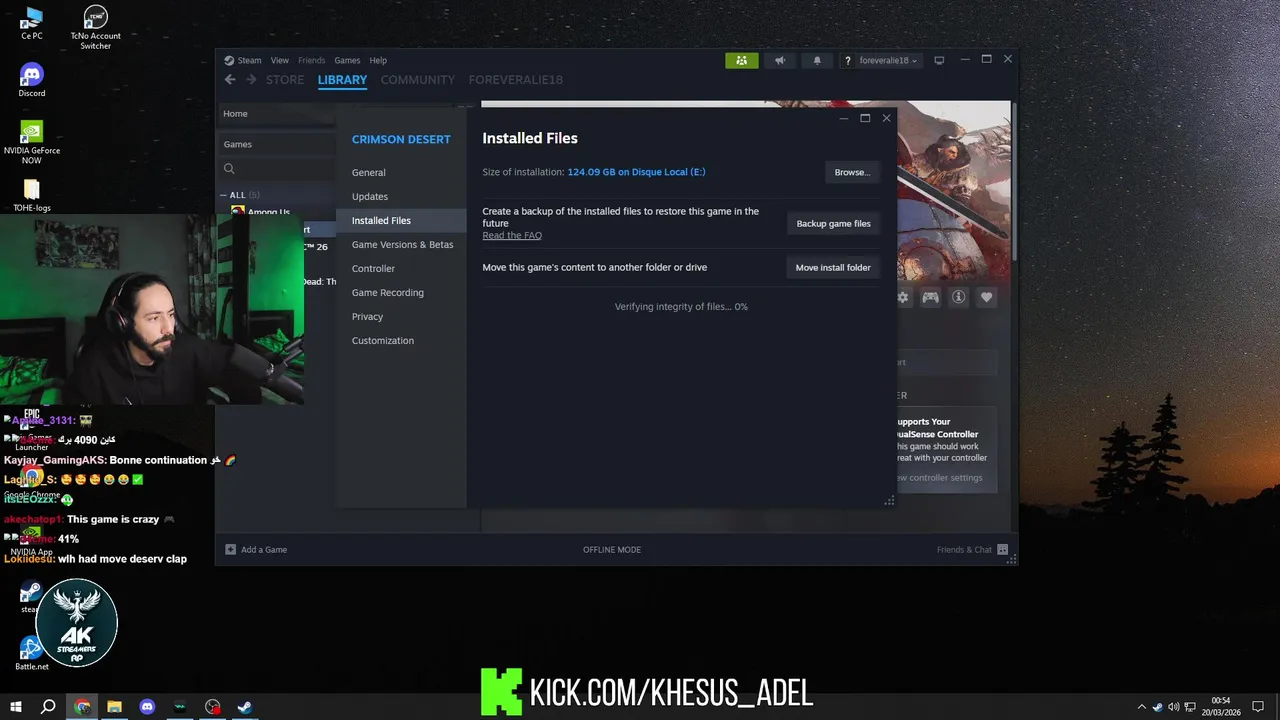Screen dimensions: 1280x720
Task: Open the TcNo Account Switcher desktop icon
Action: coord(95,27)
